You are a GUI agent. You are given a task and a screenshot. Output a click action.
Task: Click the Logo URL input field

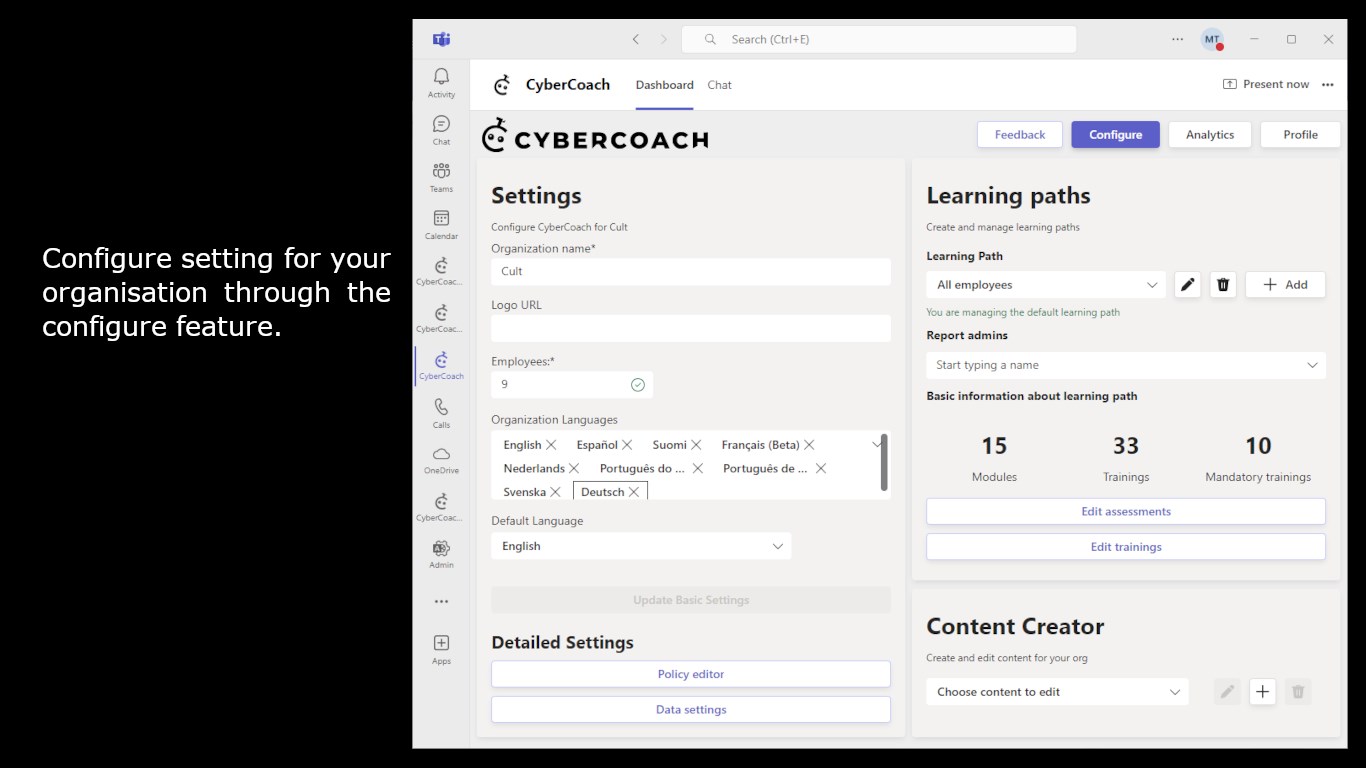691,328
